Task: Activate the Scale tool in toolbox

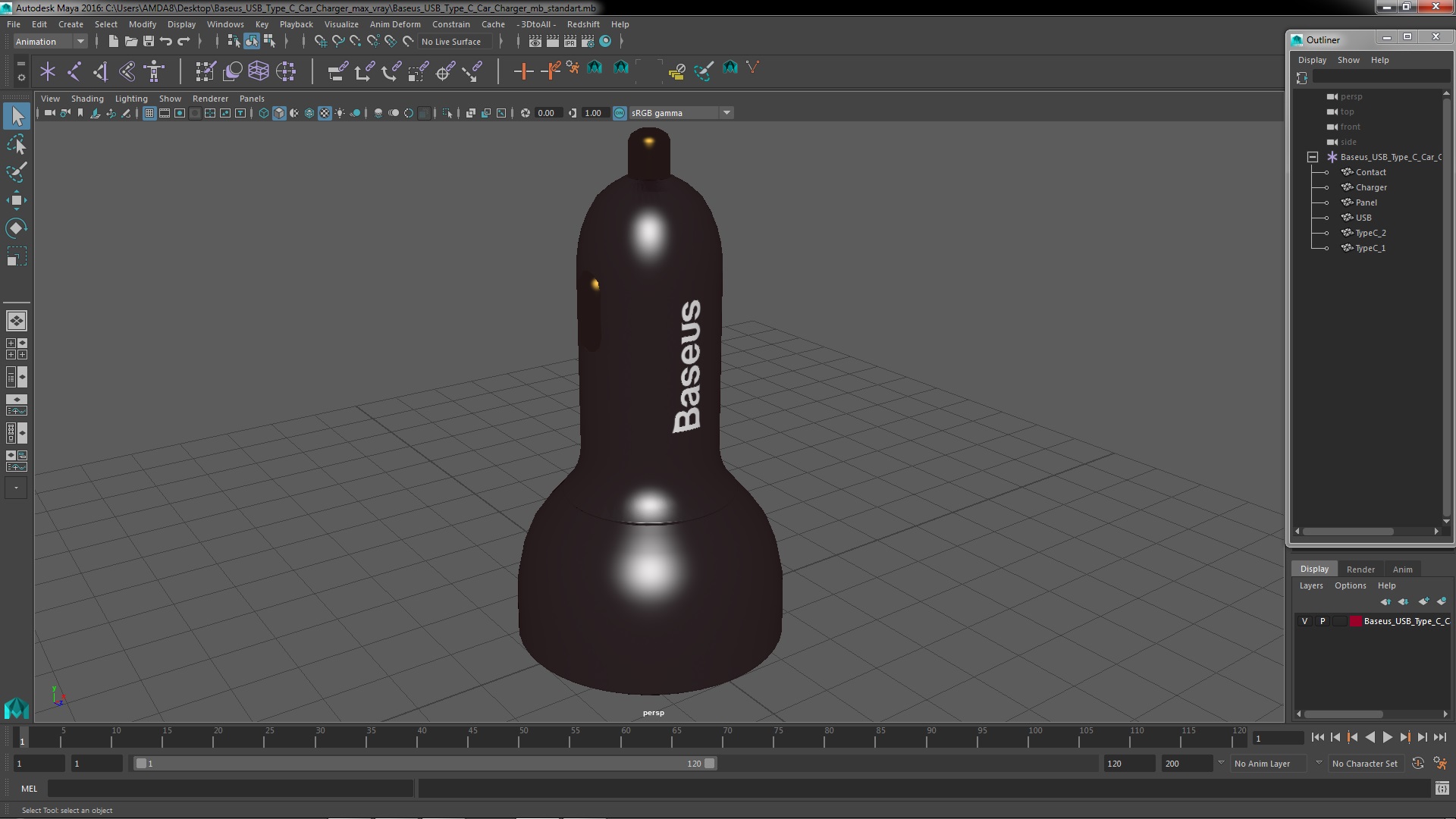Action: [17, 256]
